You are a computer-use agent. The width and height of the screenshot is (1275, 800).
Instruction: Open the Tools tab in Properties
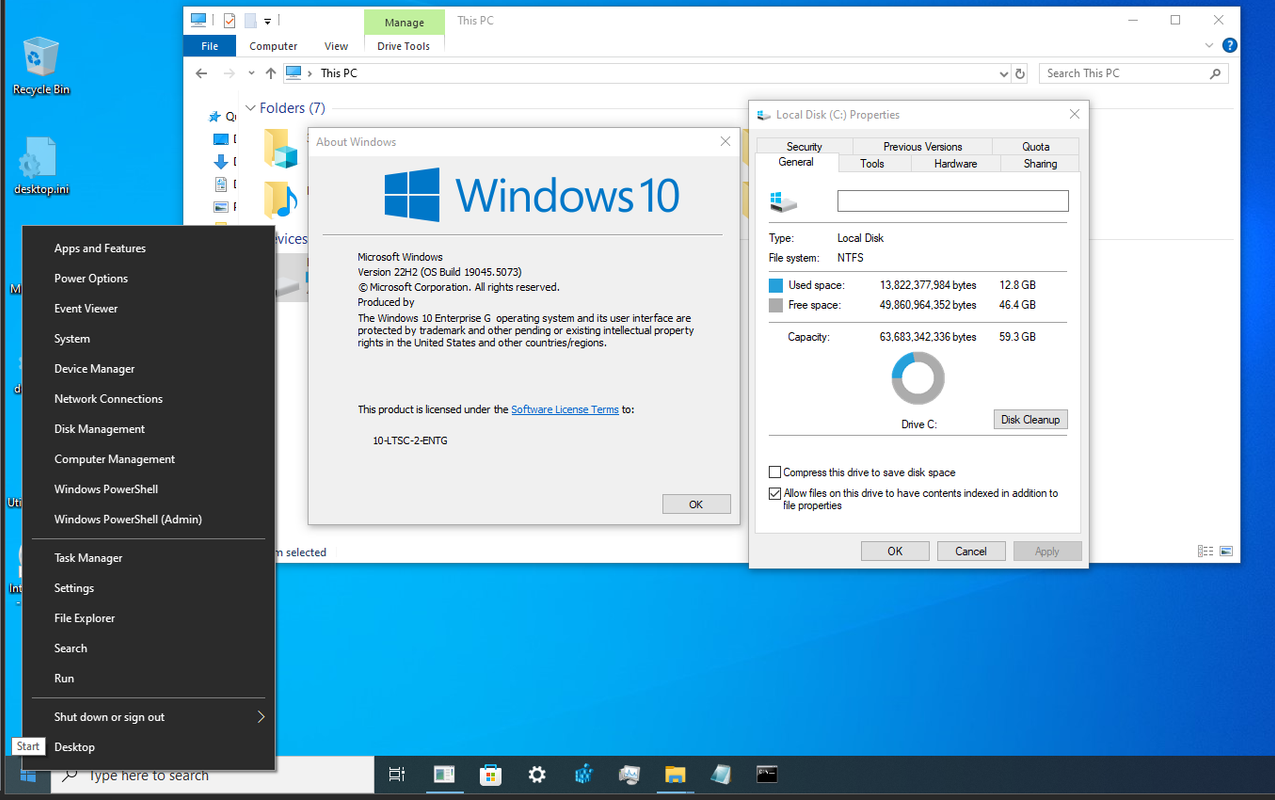[x=872, y=163]
